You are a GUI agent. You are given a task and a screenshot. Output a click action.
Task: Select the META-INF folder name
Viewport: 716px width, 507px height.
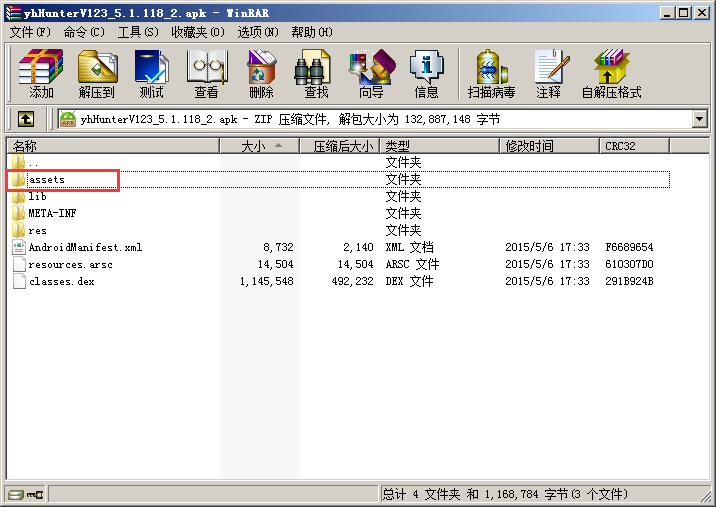pyautogui.click(x=53, y=213)
